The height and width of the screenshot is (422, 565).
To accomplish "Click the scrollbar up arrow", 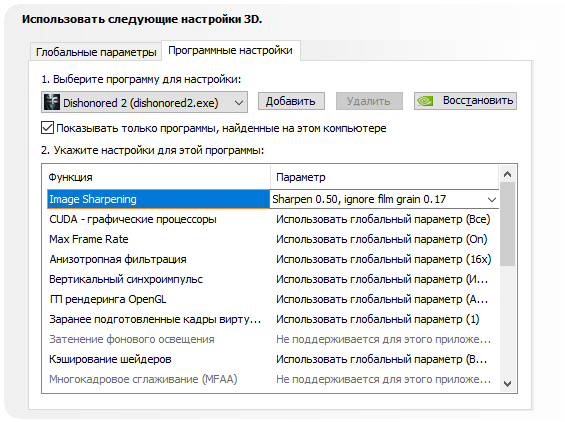I will [508, 174].
